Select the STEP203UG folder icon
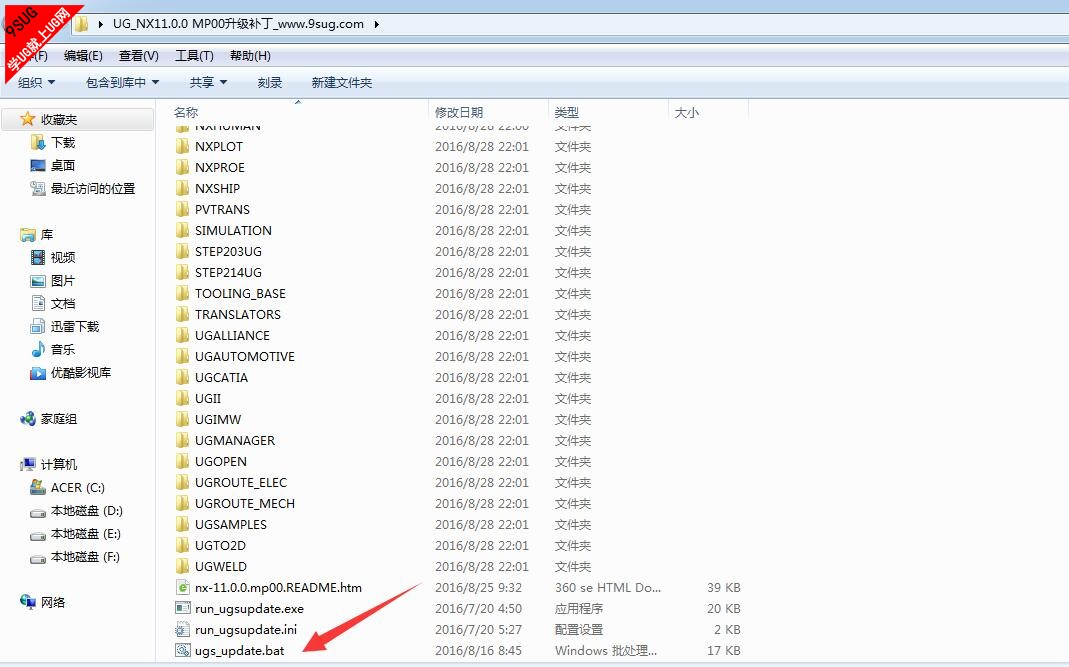Screen dimensions: 1069x667 183,251
